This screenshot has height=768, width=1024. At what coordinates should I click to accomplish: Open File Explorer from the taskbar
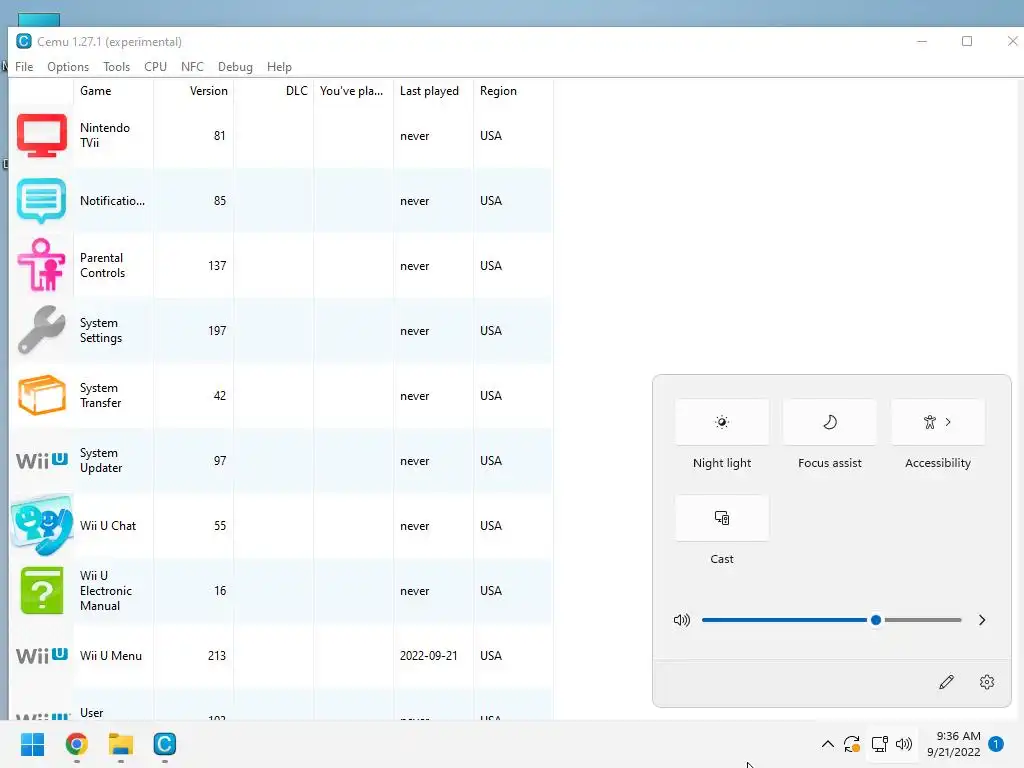point(121,744)
